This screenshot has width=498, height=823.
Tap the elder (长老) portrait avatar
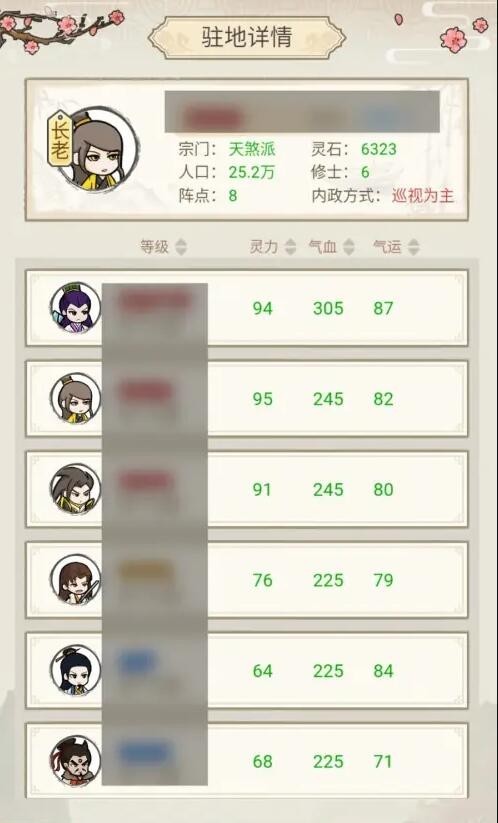98,149
